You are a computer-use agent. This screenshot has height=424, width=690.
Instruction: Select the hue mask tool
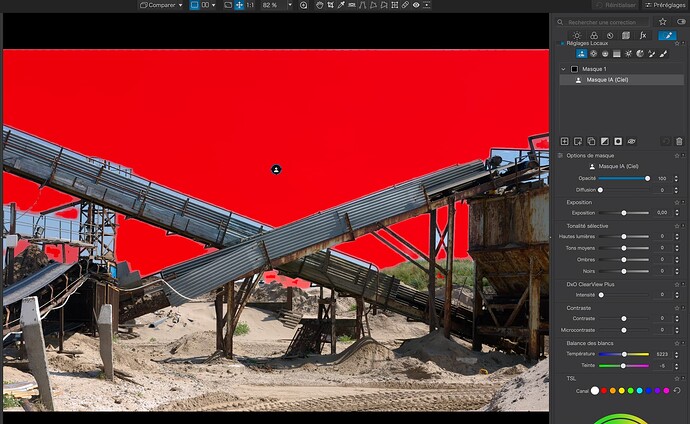coord(640,54)
